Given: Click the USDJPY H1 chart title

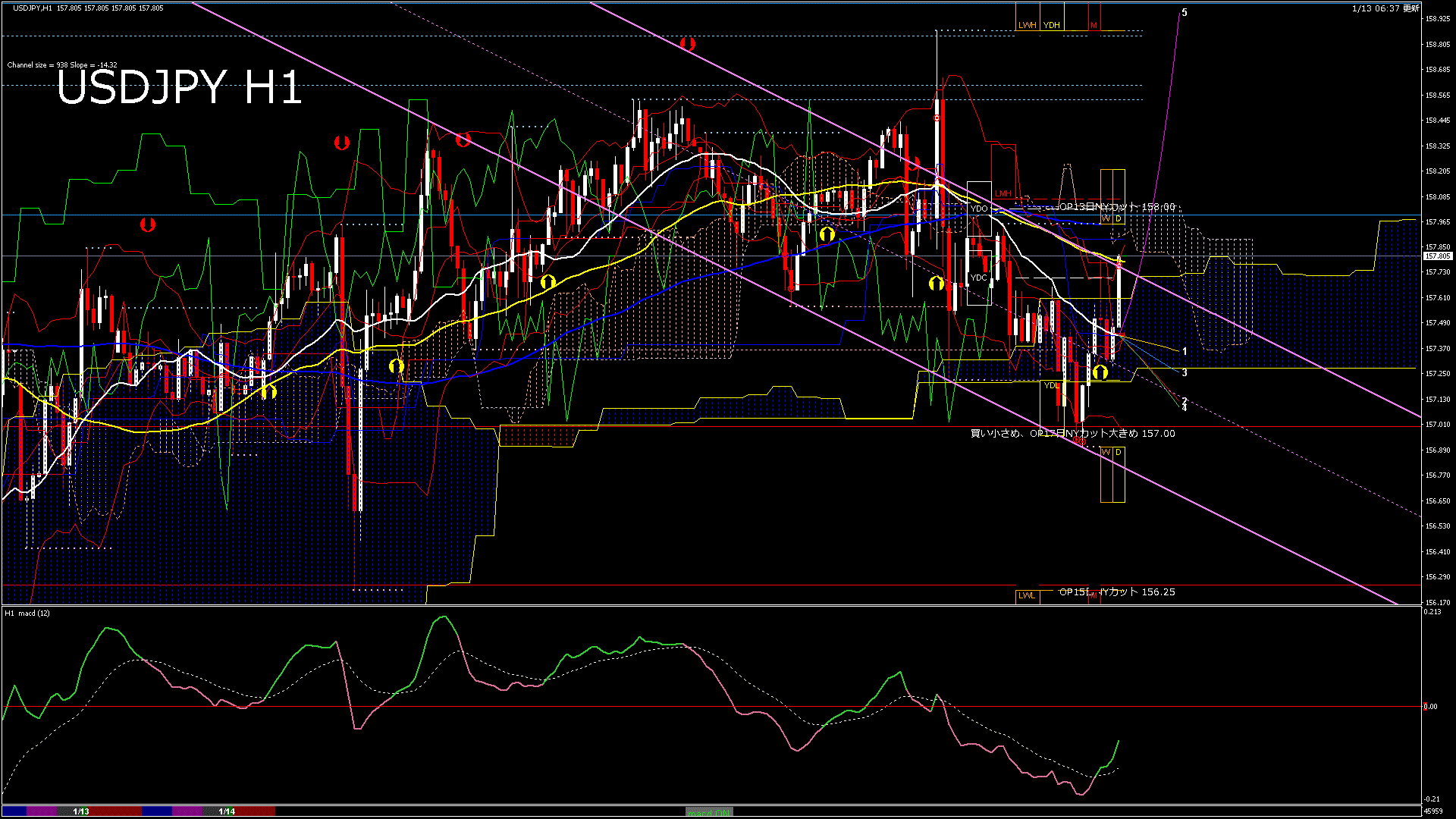Looking at the screenshot, I should (x=179, y=88).
